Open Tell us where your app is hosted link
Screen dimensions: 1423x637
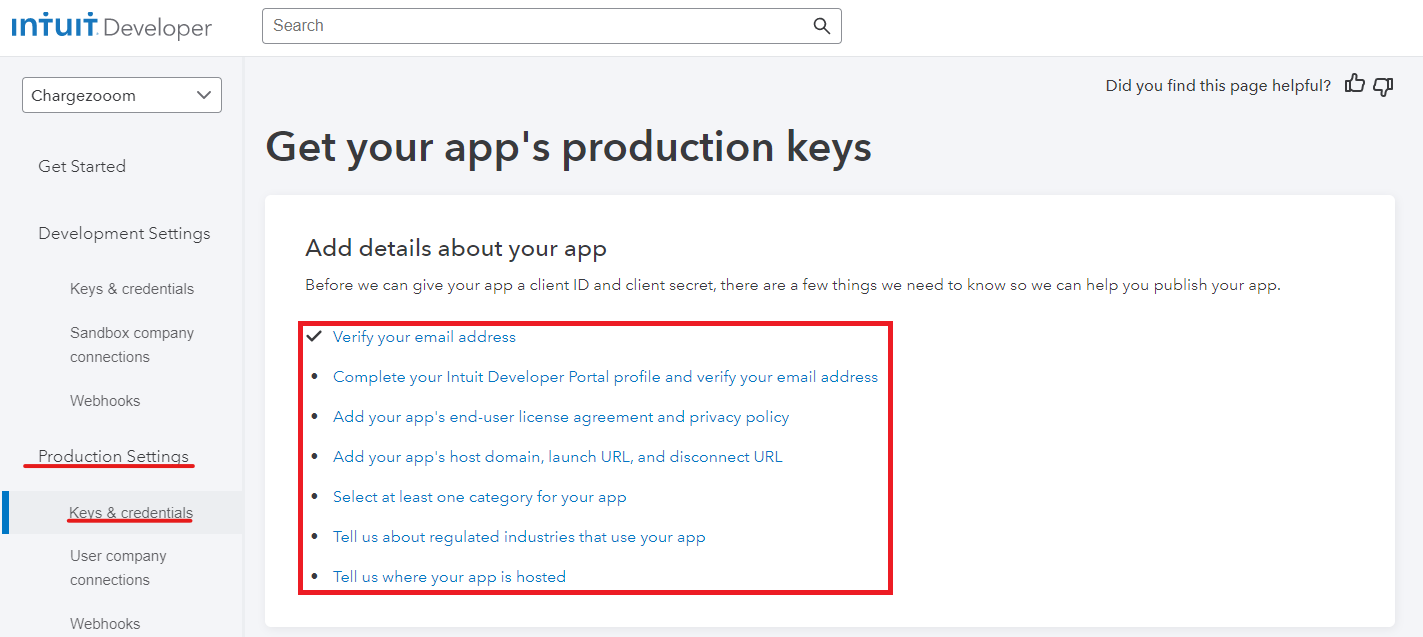point(449,577)
